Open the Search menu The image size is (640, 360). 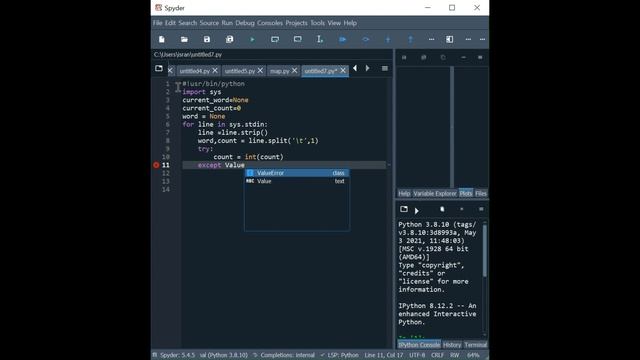(x=188, y=23)
